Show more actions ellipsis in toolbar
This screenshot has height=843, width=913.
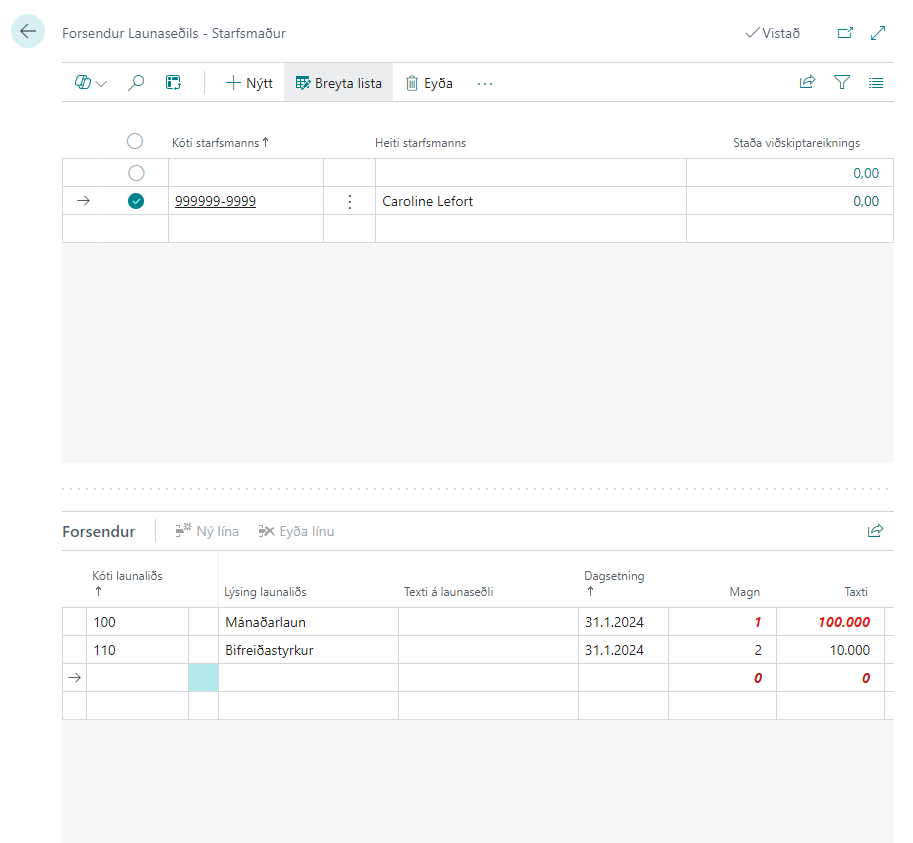tap(485, 84)
